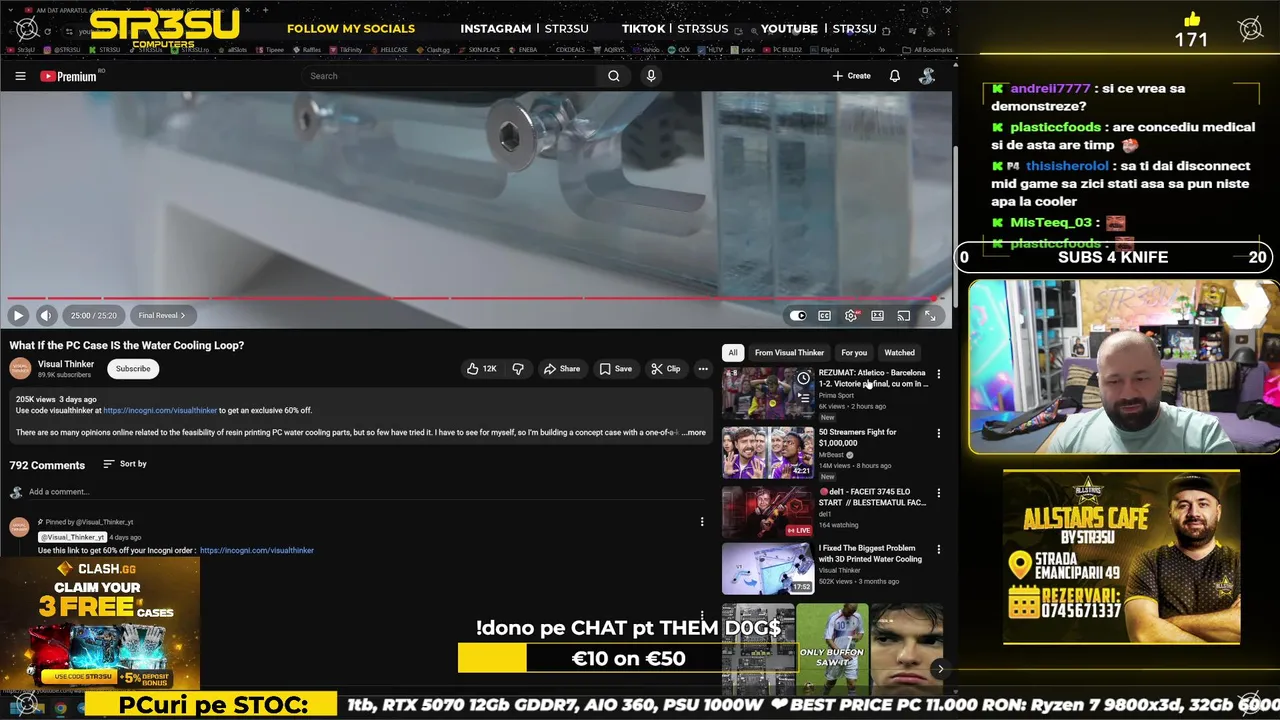Cast the video to a device
The height and width of the screenshot is (720, 1280).
pyautogui.click(x=904, y=315)
